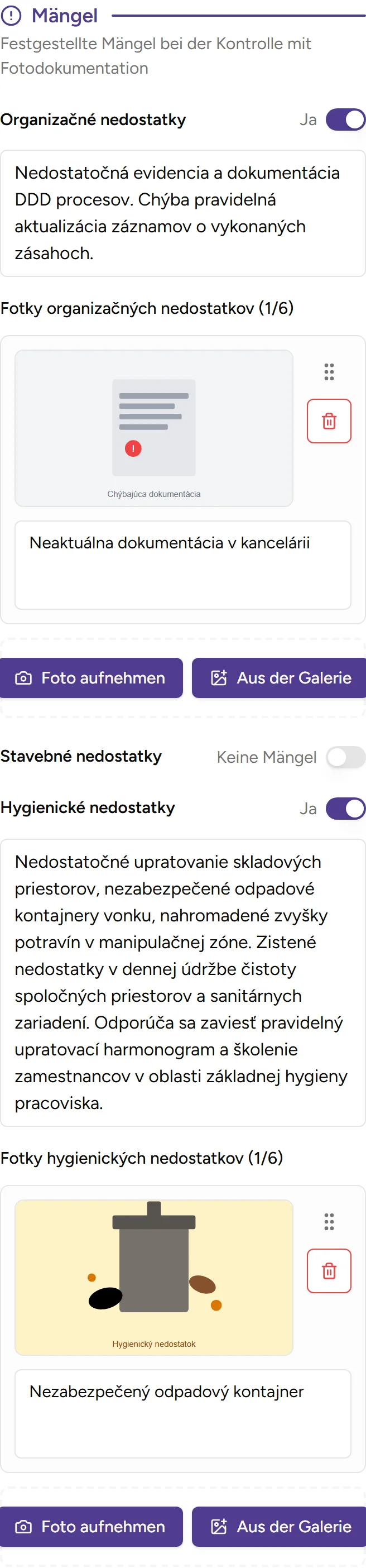Enable the 'Stavebné nedostatky' toggle
Screen dimensions: 366x1568
click(x=345, y=757)
